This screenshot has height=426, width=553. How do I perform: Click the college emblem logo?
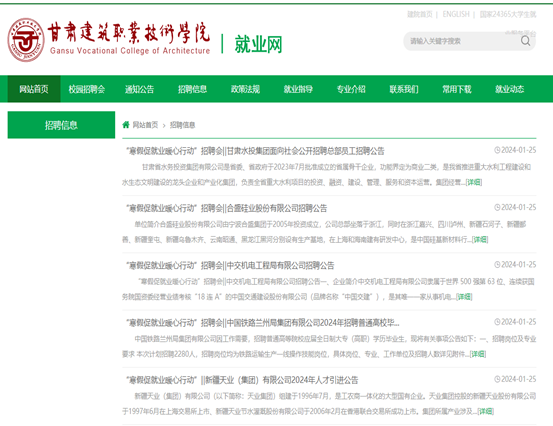(26, 40)
